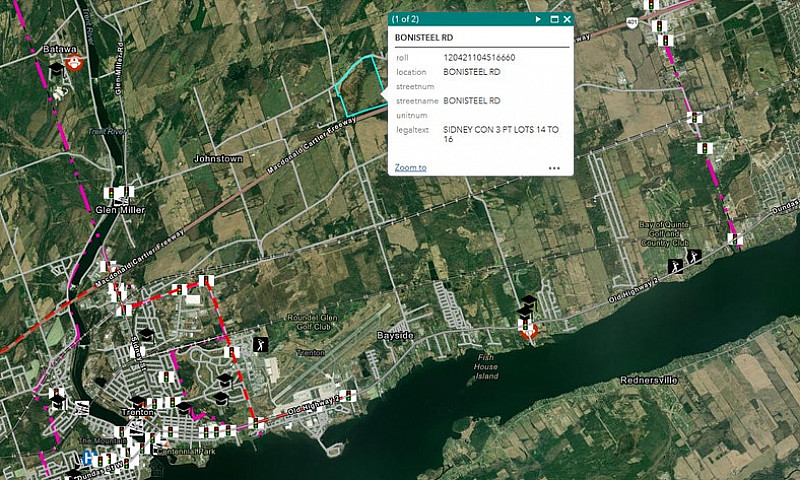Click the blue hospital H icon
Screen dimensions: 800x480
[x=88, y=458]
